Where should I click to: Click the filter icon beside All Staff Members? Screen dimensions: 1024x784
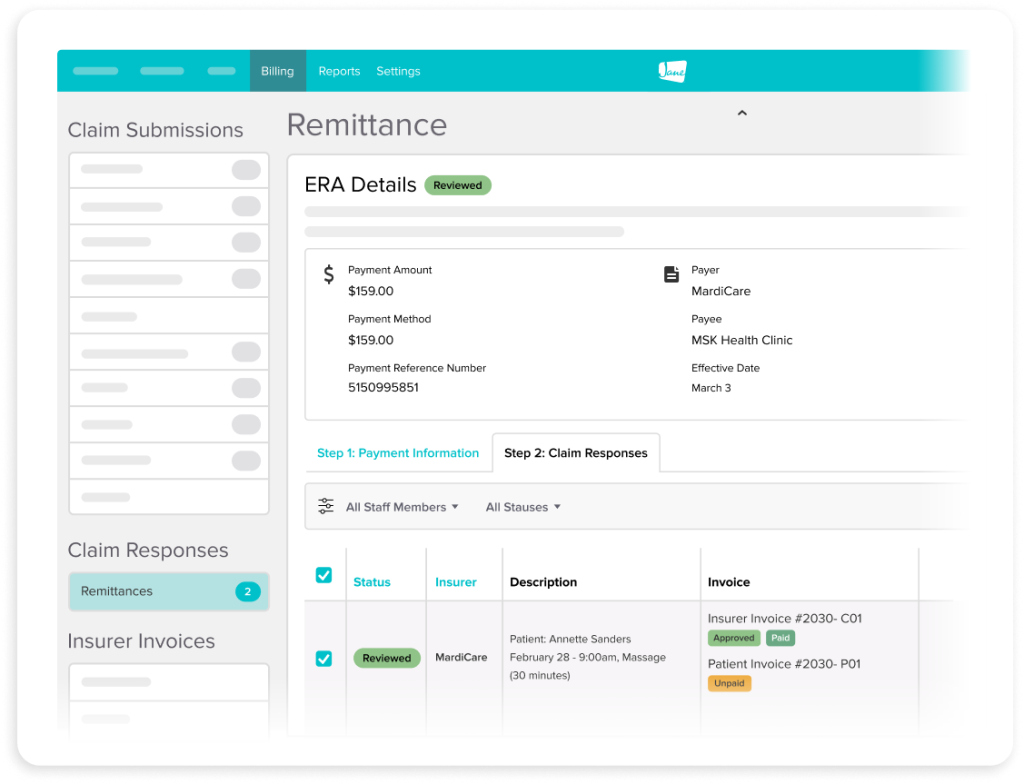point(325,507)
